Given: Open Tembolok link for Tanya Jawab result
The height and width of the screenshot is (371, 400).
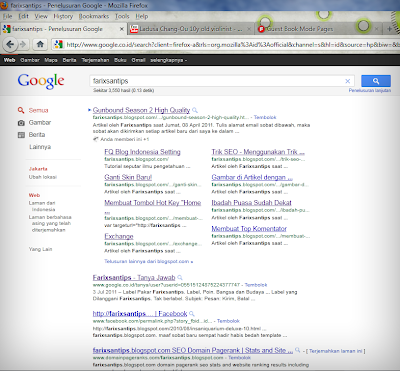Looking at the screenshot, I should click(256, 285).
